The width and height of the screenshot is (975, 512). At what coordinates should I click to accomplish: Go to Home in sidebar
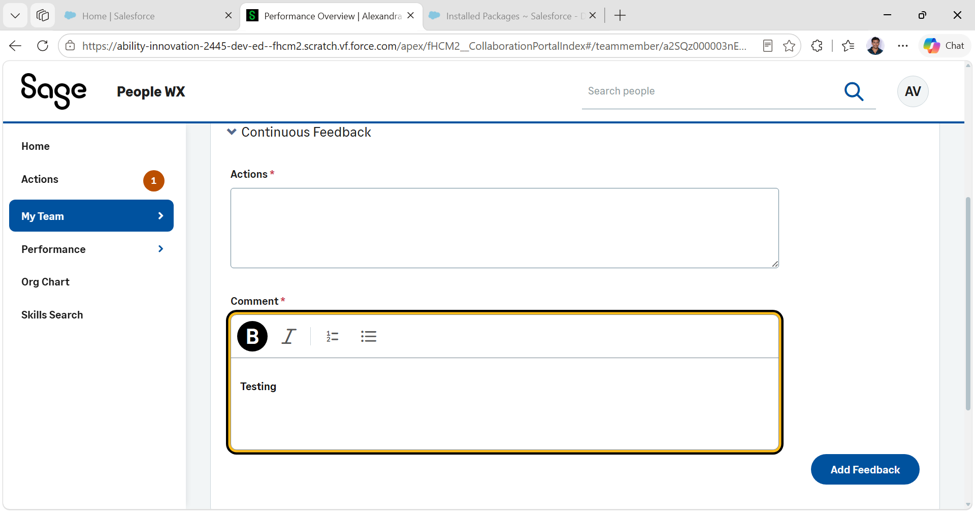35,146
